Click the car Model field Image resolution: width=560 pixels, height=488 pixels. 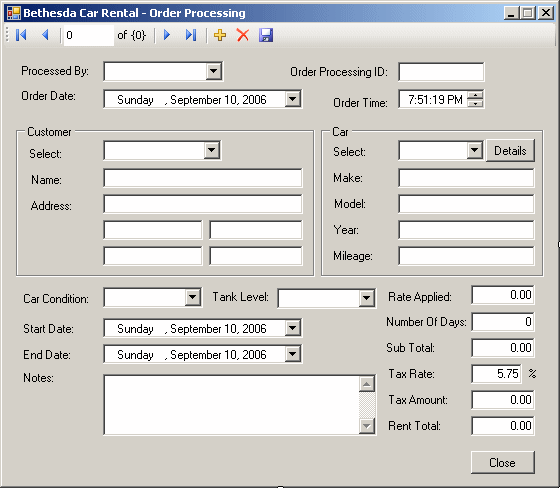[x=466, y=204]
